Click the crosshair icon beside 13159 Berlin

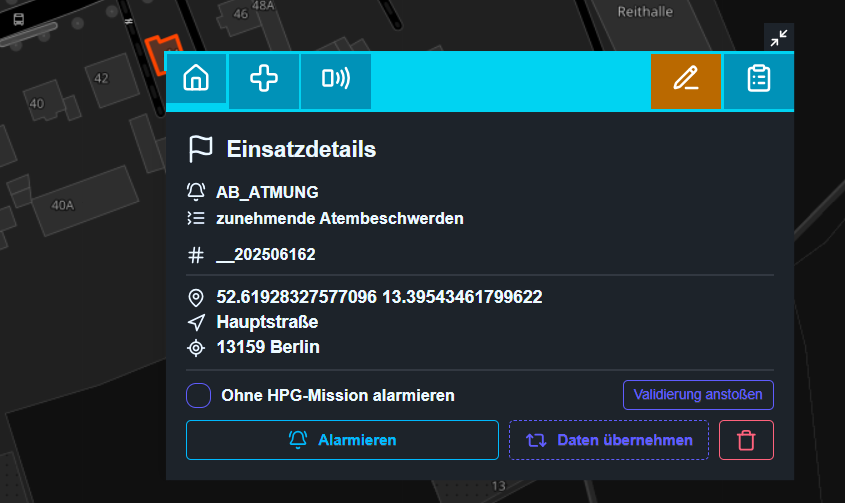pyautogui.click(x=196, y=348)
